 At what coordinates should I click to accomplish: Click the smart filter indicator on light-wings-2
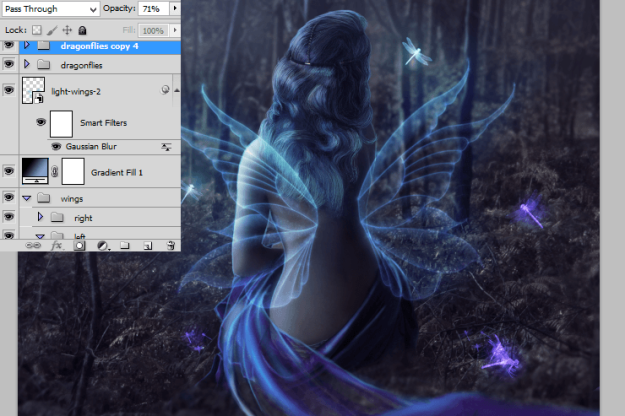[x=165, y=90]
